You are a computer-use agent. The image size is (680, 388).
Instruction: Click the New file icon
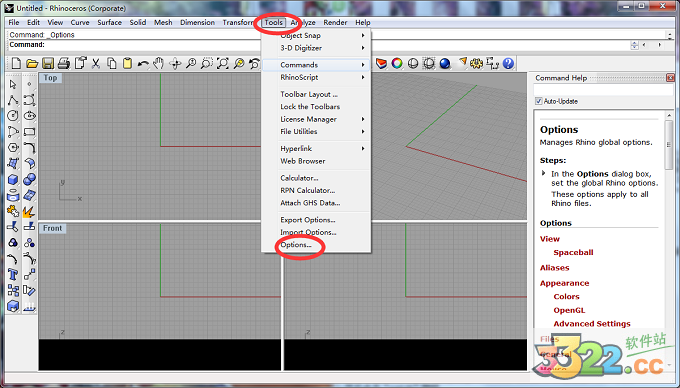click(16, 63)
